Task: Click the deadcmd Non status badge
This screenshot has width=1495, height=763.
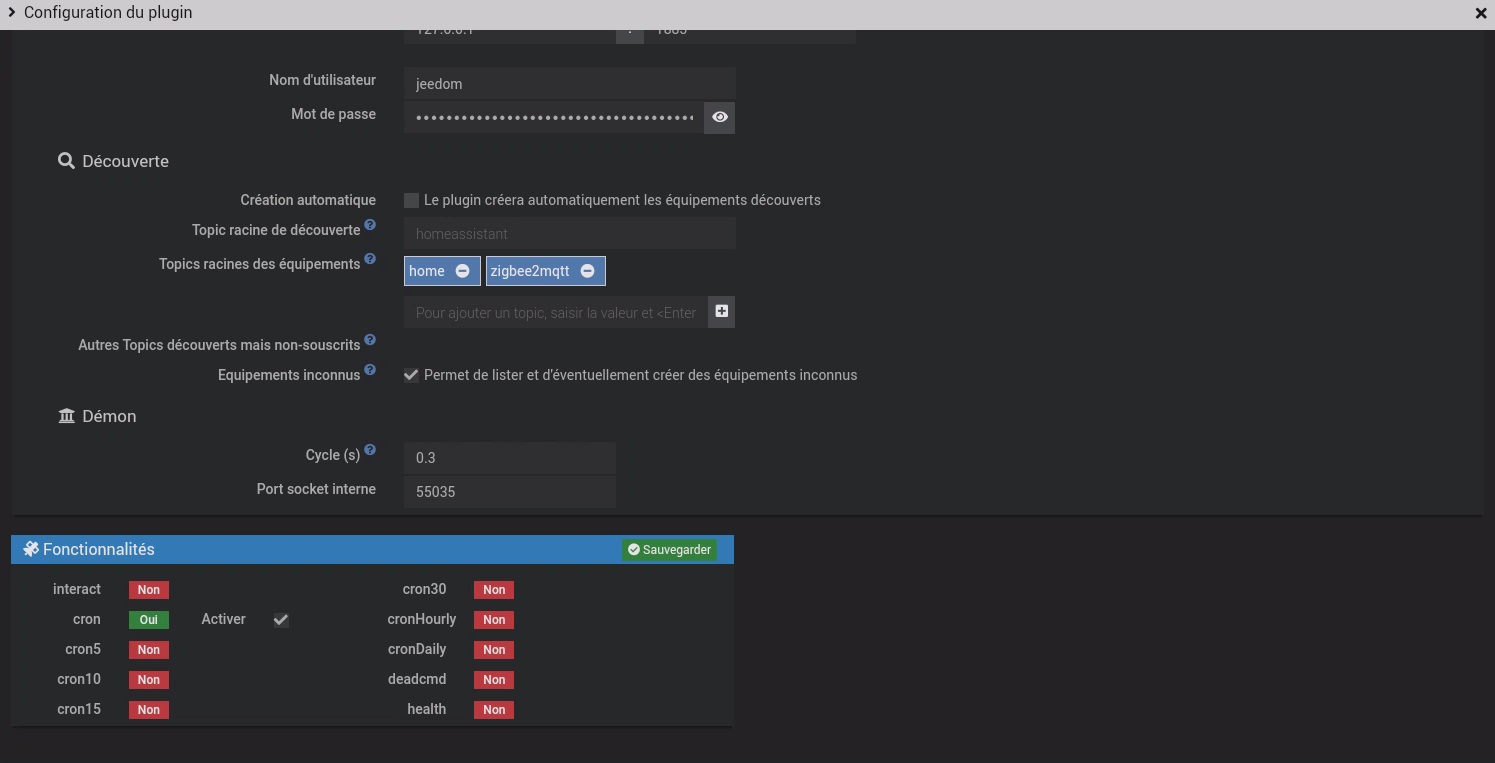Action: coord(494,680)
